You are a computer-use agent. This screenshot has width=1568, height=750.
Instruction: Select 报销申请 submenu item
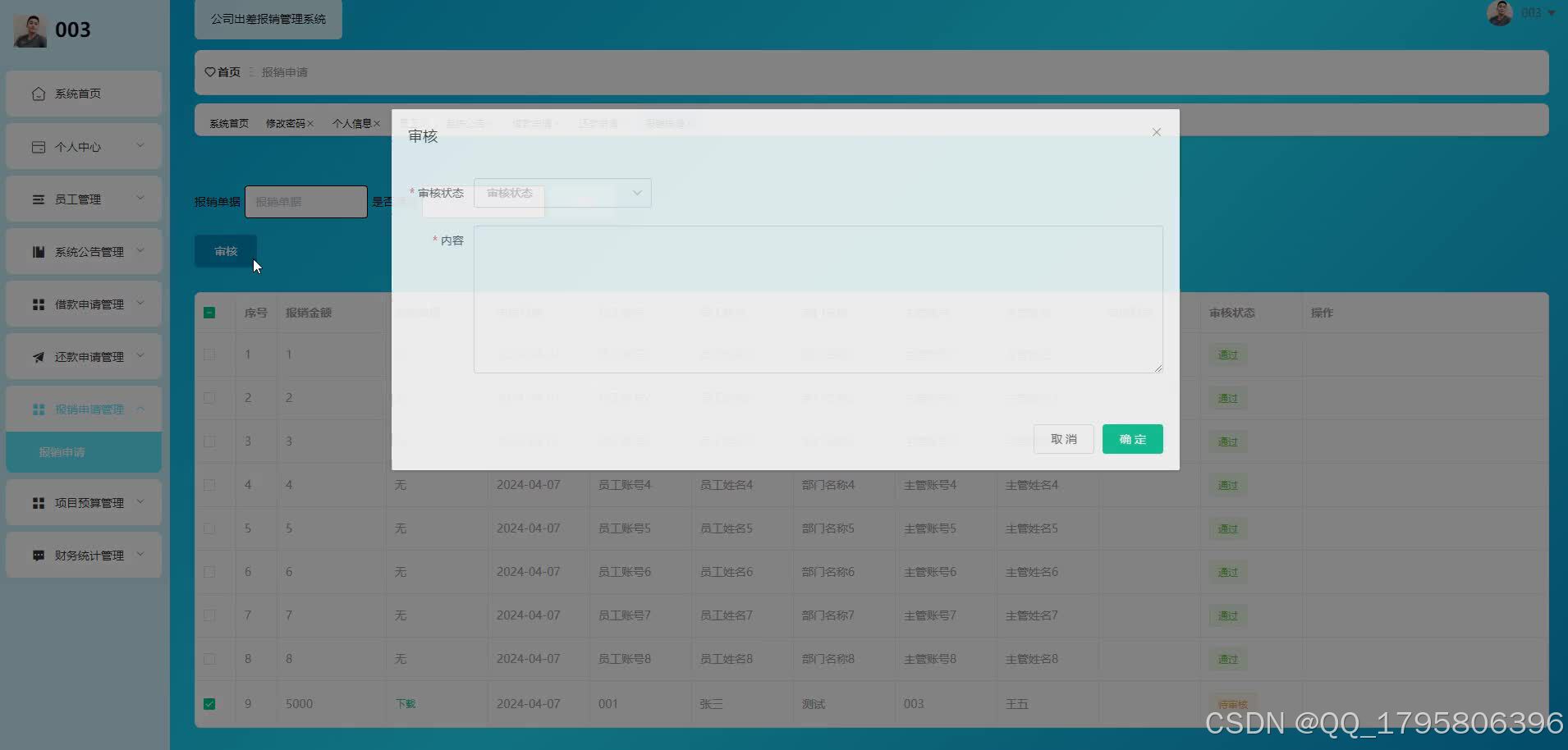pos(84,452)
